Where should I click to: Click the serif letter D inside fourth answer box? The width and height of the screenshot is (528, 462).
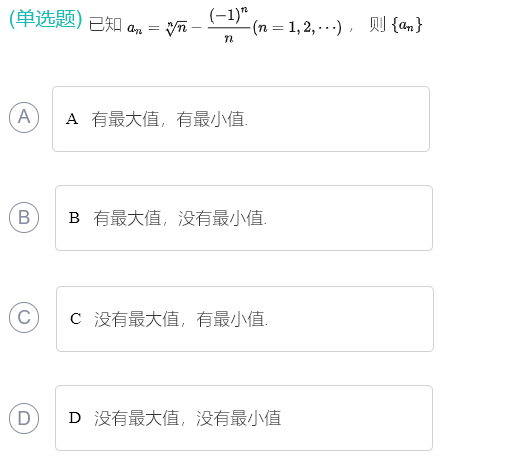(75, 418)
